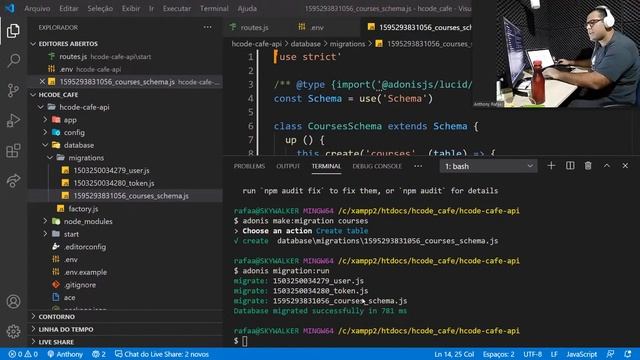Click the Ln 14, 25 Col cursor position
This screenshot has height=360, width=640.
click(454, 354)
